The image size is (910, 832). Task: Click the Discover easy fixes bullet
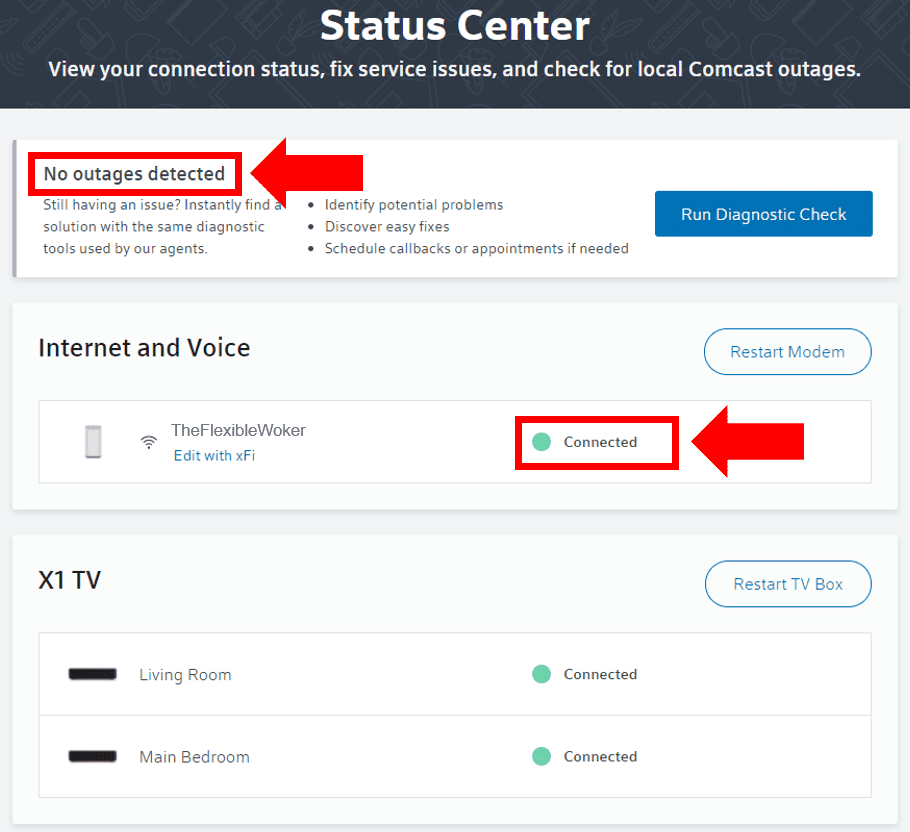coord(387,226)
